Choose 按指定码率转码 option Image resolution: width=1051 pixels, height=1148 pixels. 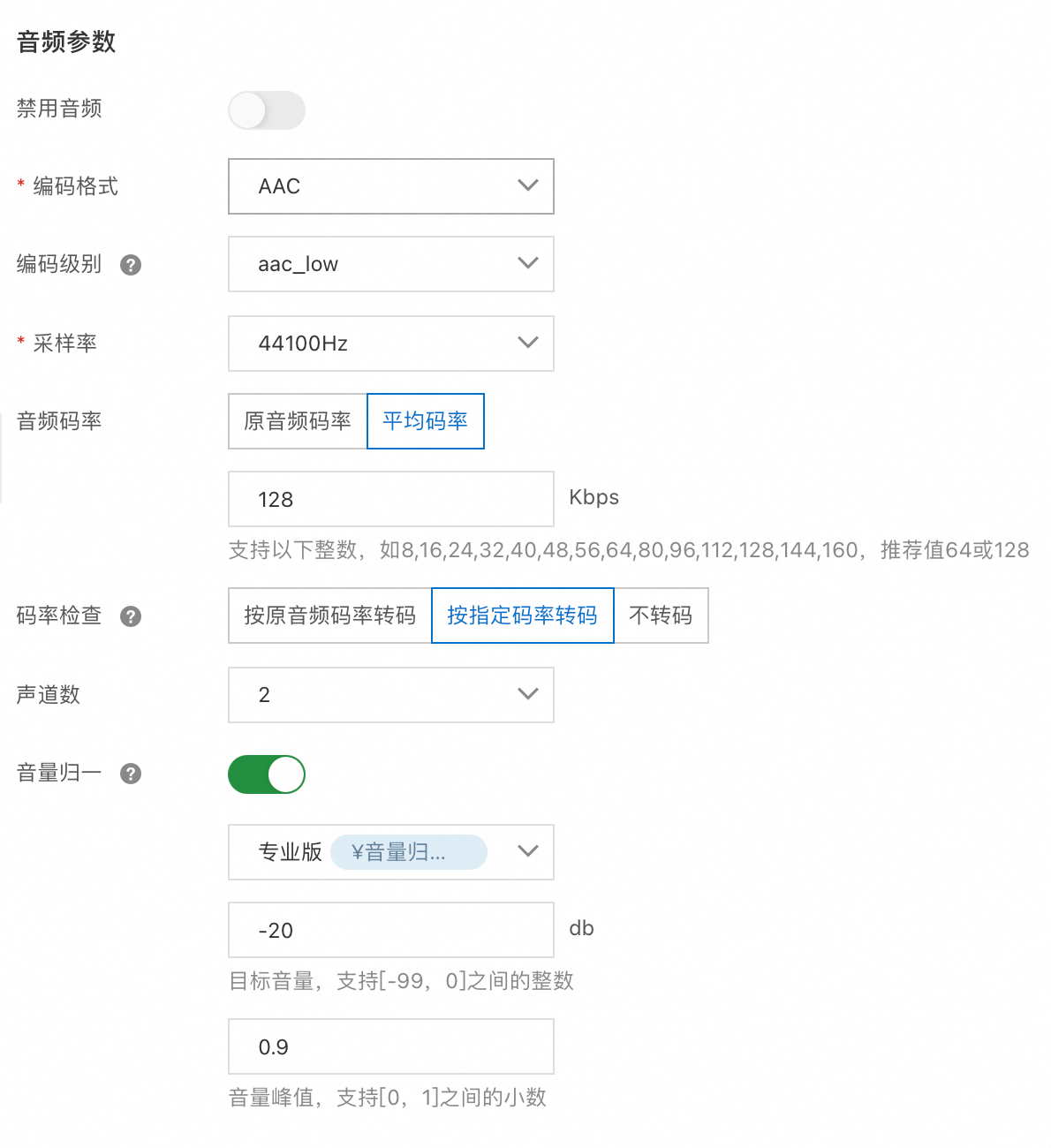coord(522,616)
